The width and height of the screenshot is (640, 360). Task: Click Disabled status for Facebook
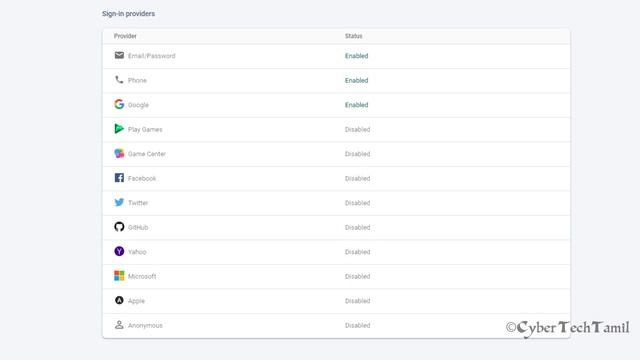point(358,178)
